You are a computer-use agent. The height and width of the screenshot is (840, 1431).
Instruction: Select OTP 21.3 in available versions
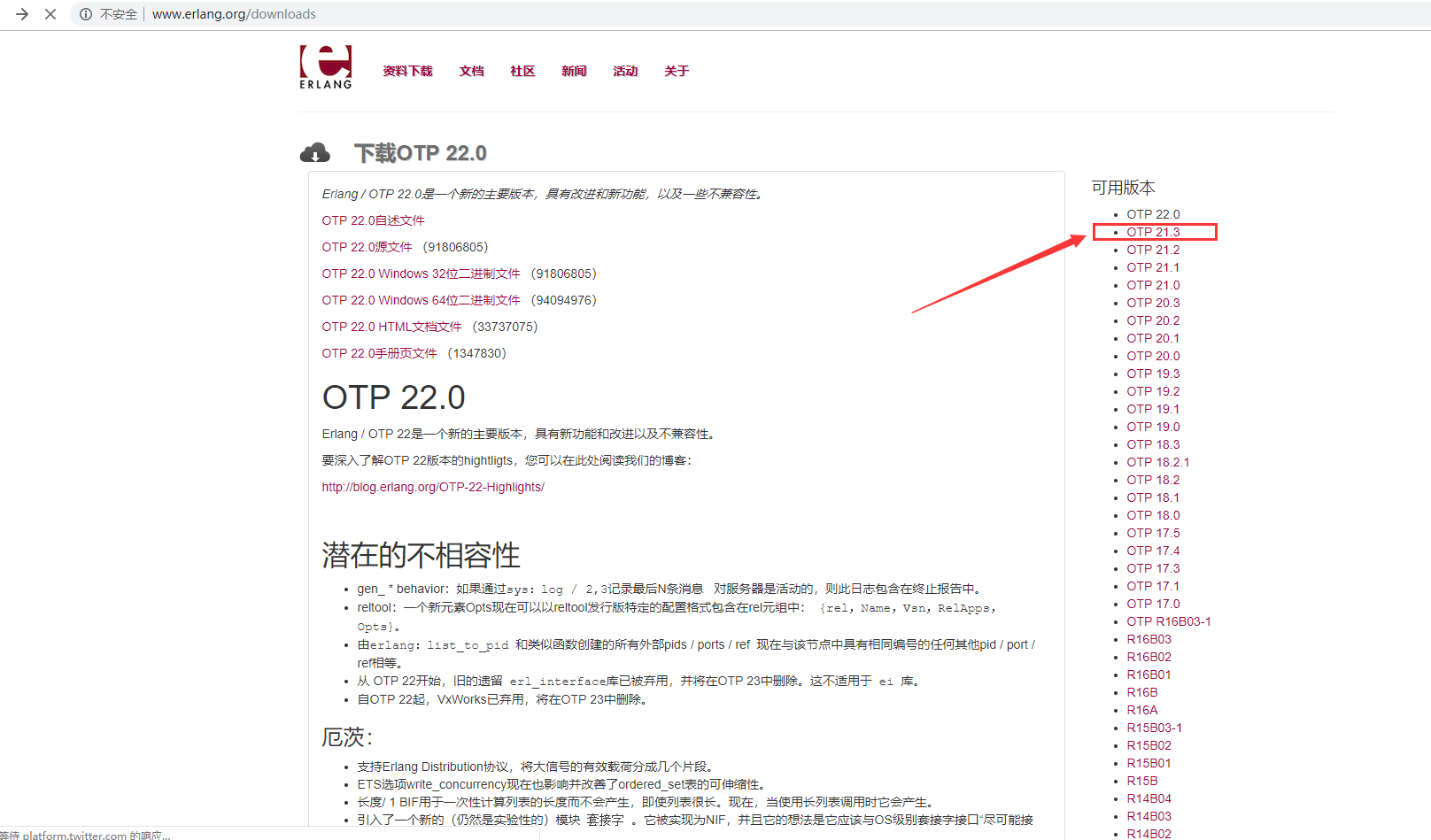click(x=1153, y=232)
